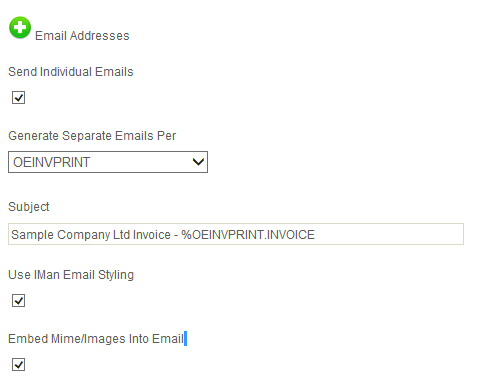Disable the Use IMan Email Styling checkbox

tap(18, 300)
